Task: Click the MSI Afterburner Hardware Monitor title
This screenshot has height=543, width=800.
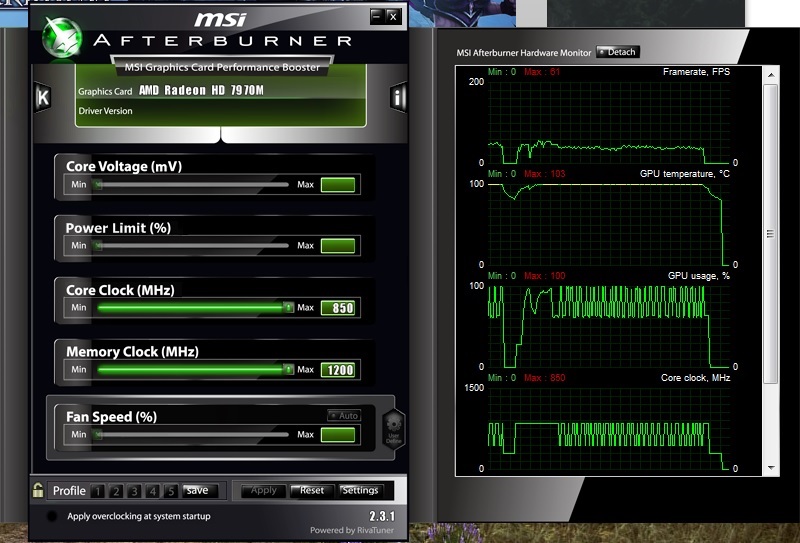Action: (x=523, y=53)
